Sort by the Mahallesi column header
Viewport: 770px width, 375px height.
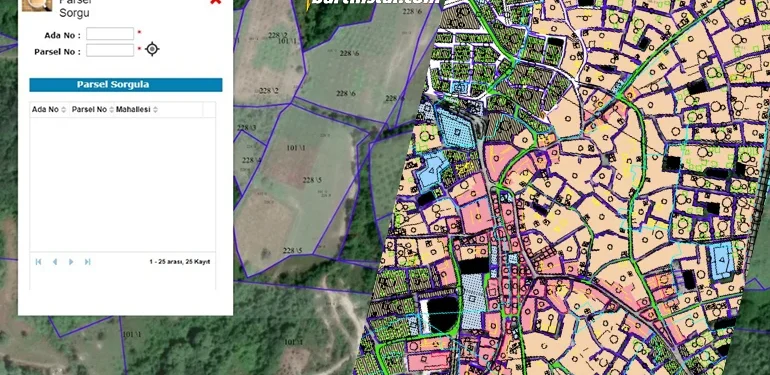click(x=137, y=109)
